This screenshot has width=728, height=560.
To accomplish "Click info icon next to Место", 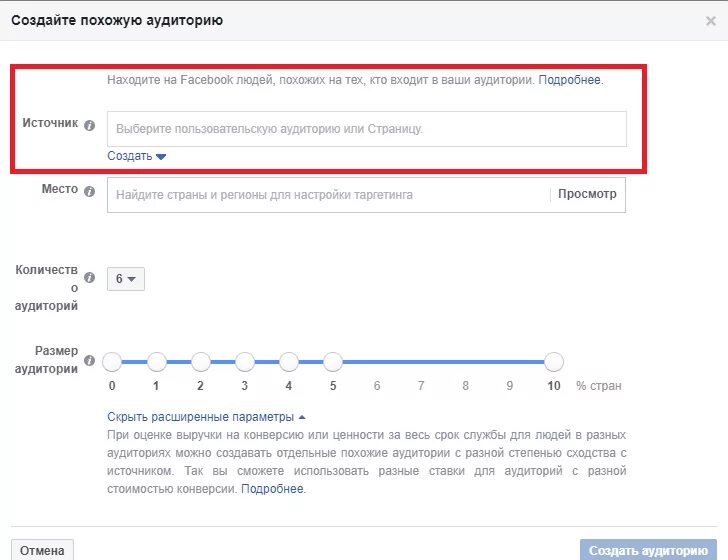I will coord(90,191).
